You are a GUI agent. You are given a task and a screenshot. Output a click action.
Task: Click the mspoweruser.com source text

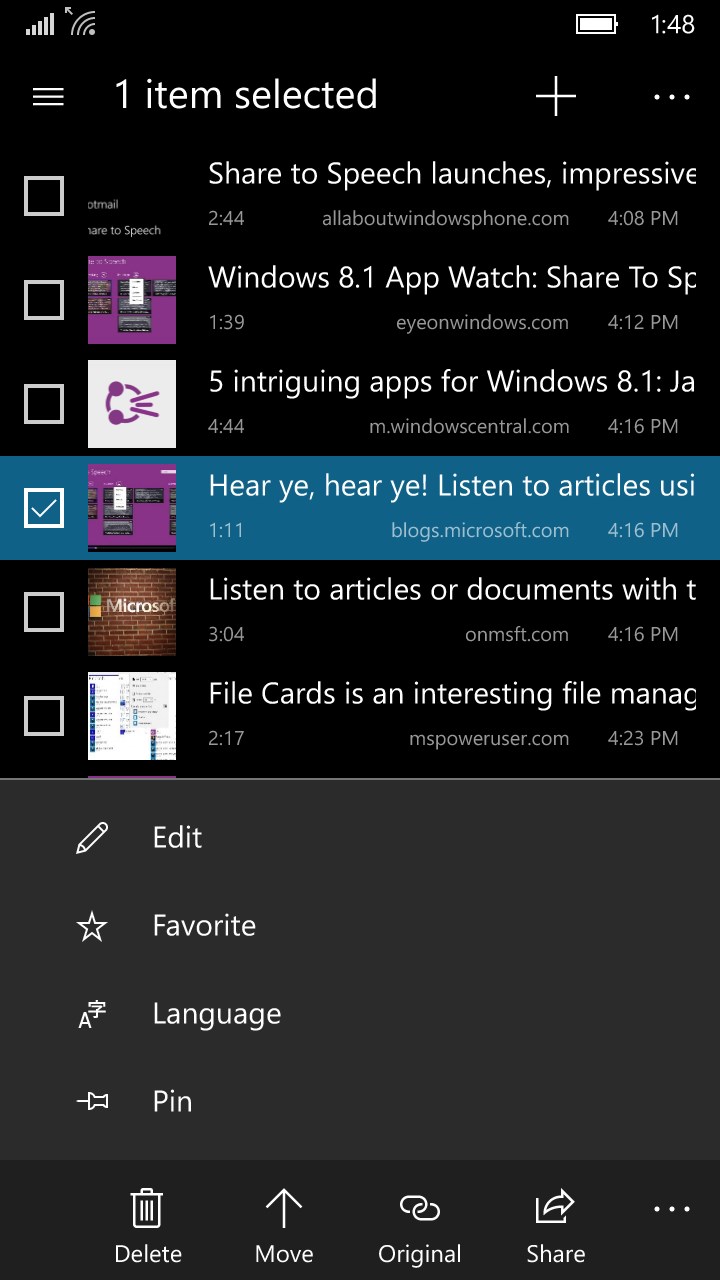point(489,739)
